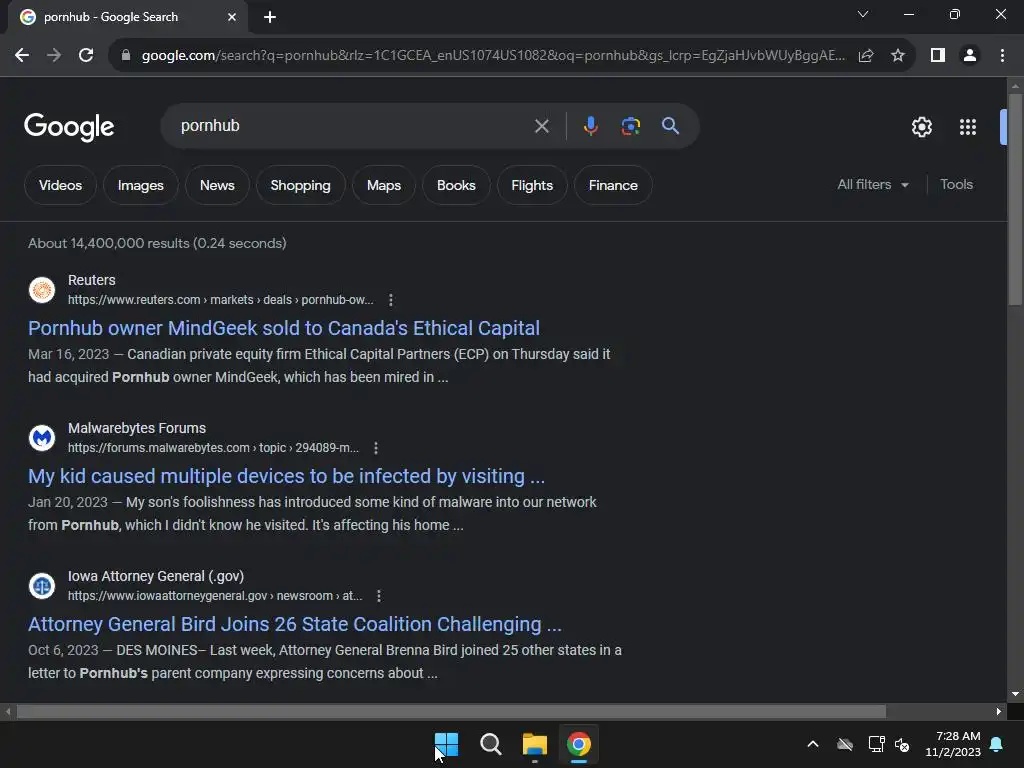Click the network display tray icon
The width and height of the screenshot is (1024, 768).
pyautogui.click(x=876, y=744)
